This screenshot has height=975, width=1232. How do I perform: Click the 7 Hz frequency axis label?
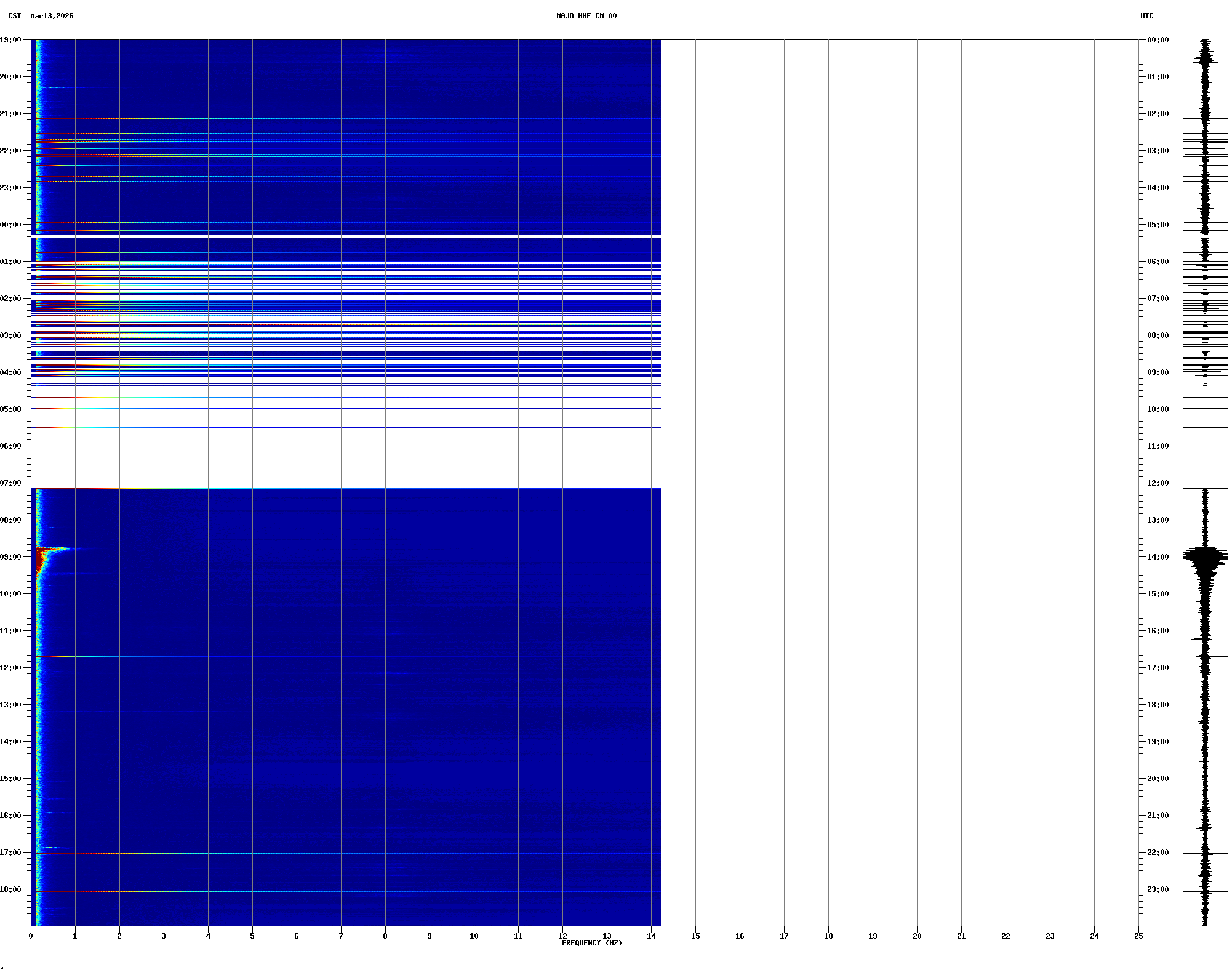[x=341, y=936]
